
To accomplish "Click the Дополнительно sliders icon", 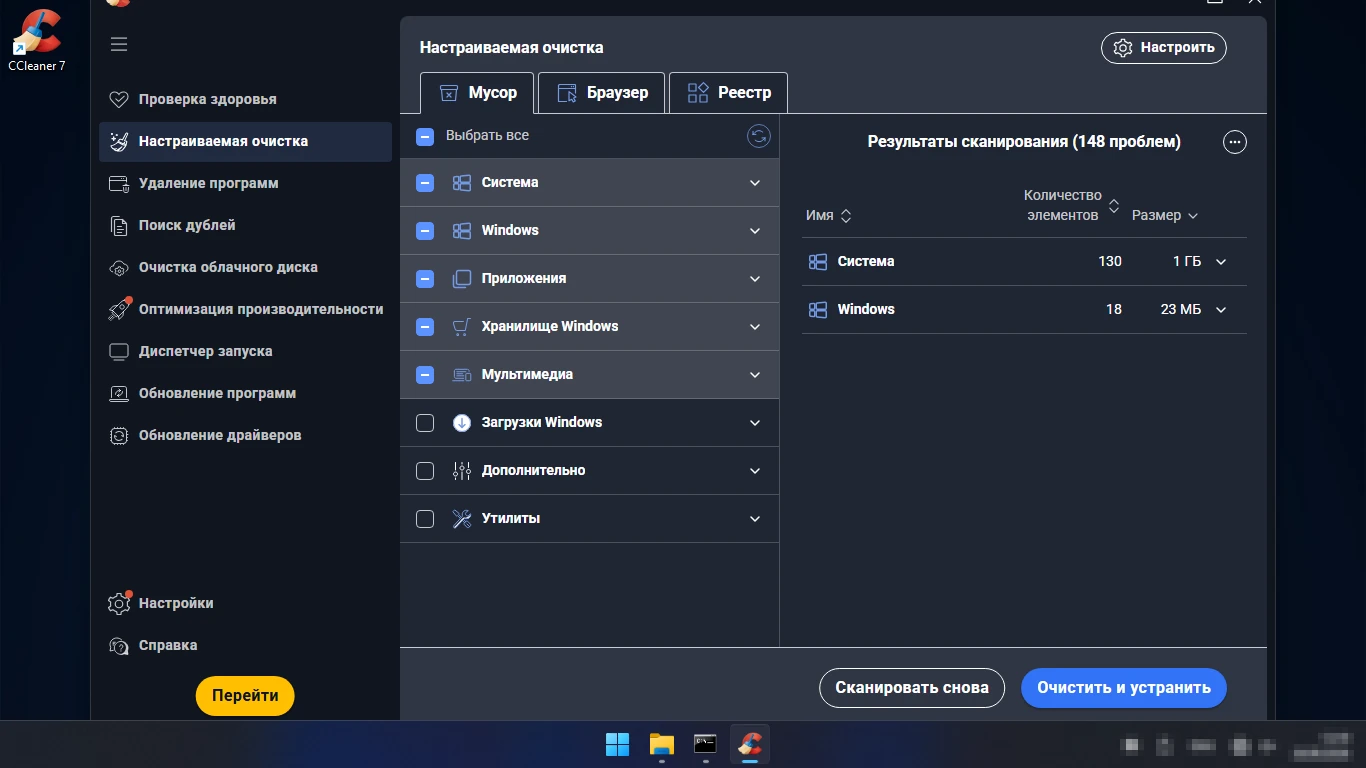I will point(461,470).
